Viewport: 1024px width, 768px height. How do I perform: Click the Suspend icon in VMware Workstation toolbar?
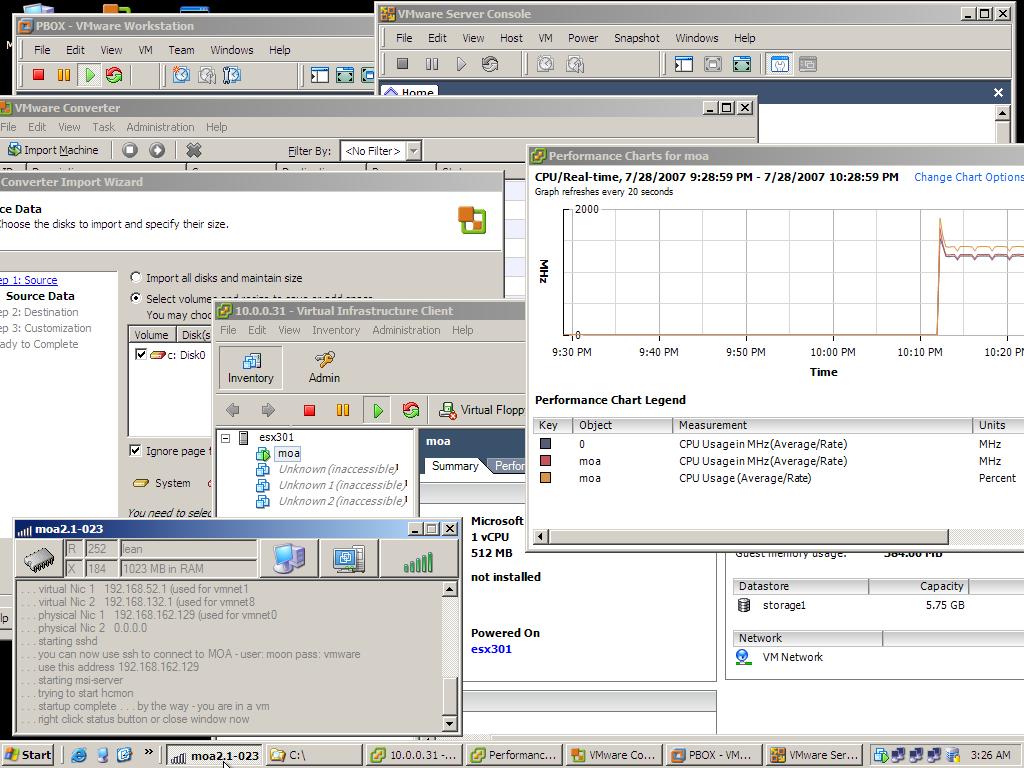[64, 75]
